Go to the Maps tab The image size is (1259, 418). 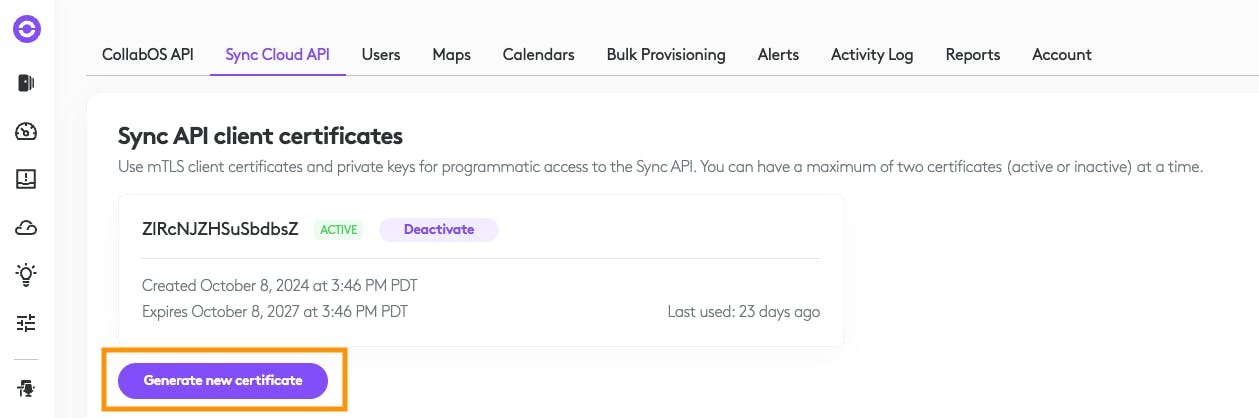point(452,54)
